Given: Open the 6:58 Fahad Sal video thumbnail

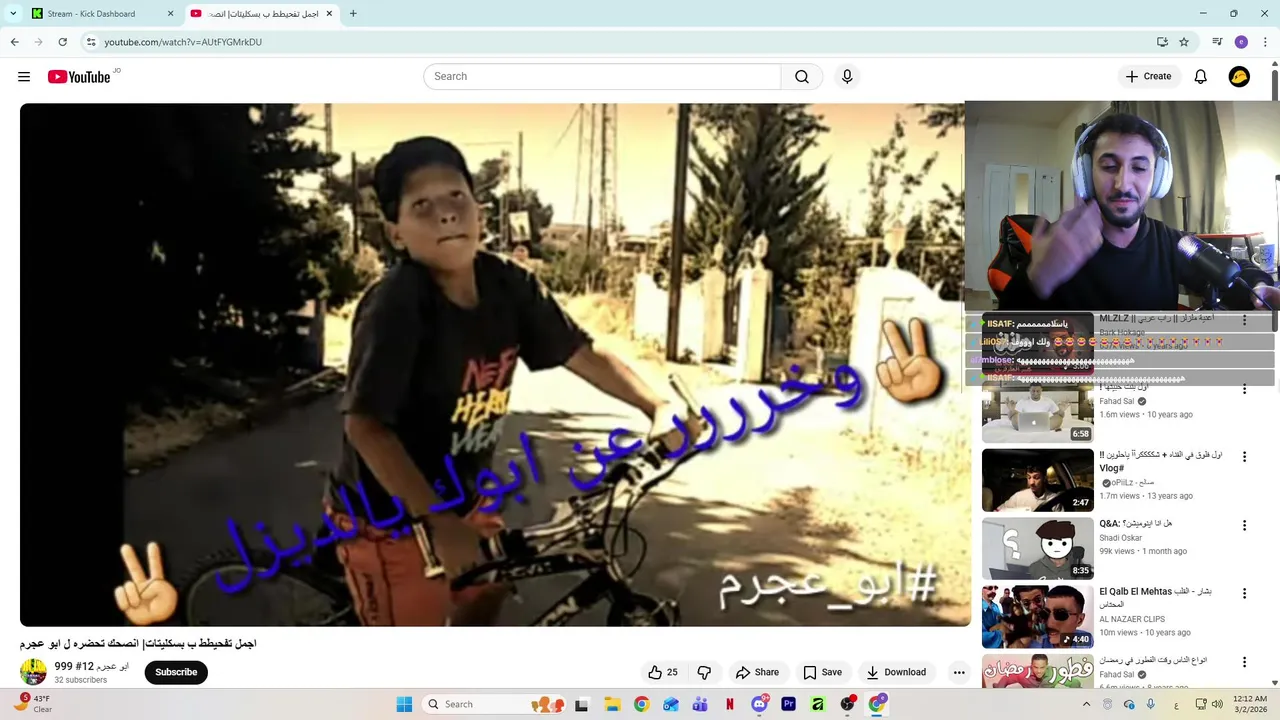Looking at the screenshot, I should click(x=1038, y=412).
